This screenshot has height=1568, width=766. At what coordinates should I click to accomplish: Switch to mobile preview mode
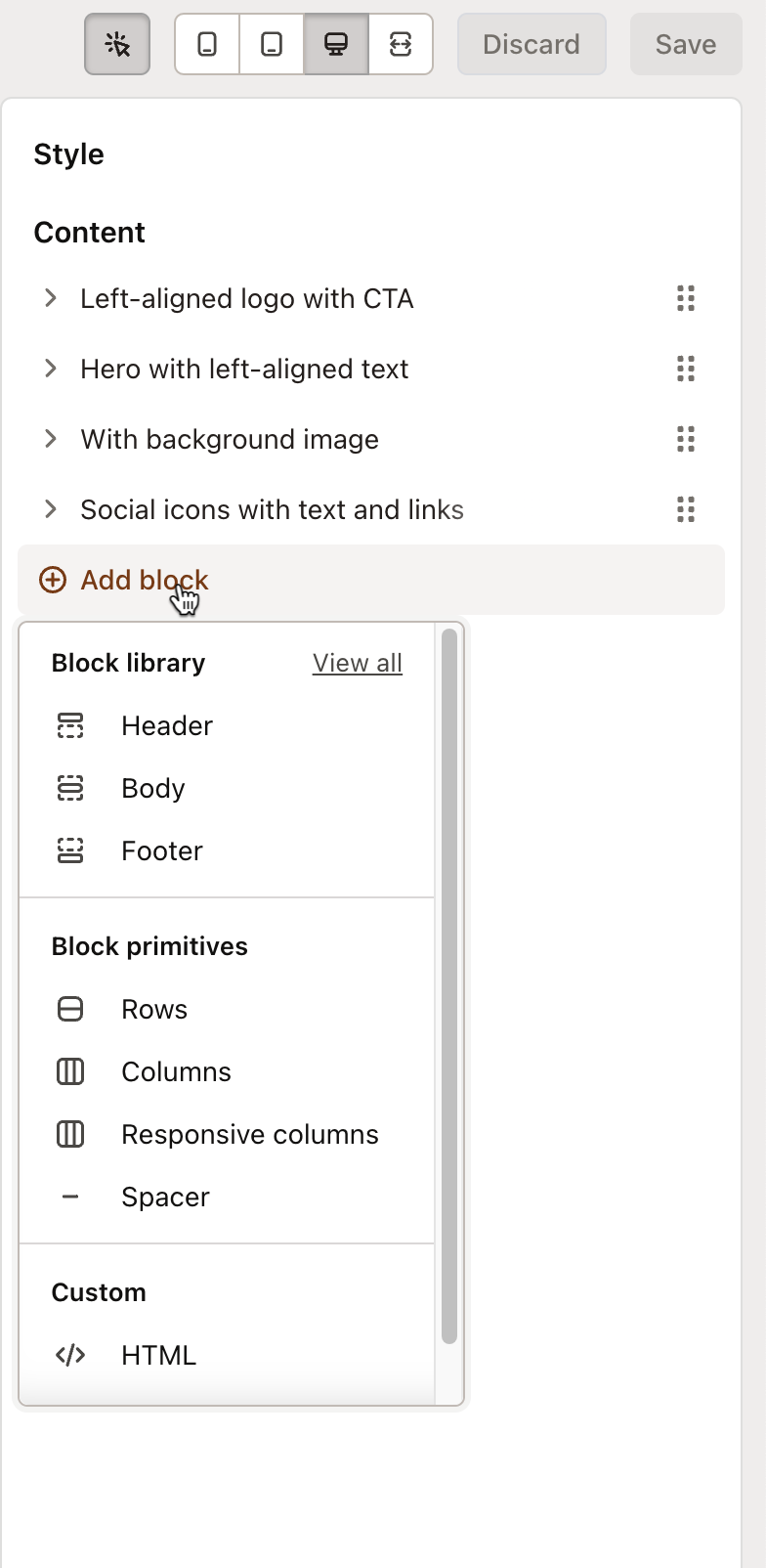tap(206, 44)
